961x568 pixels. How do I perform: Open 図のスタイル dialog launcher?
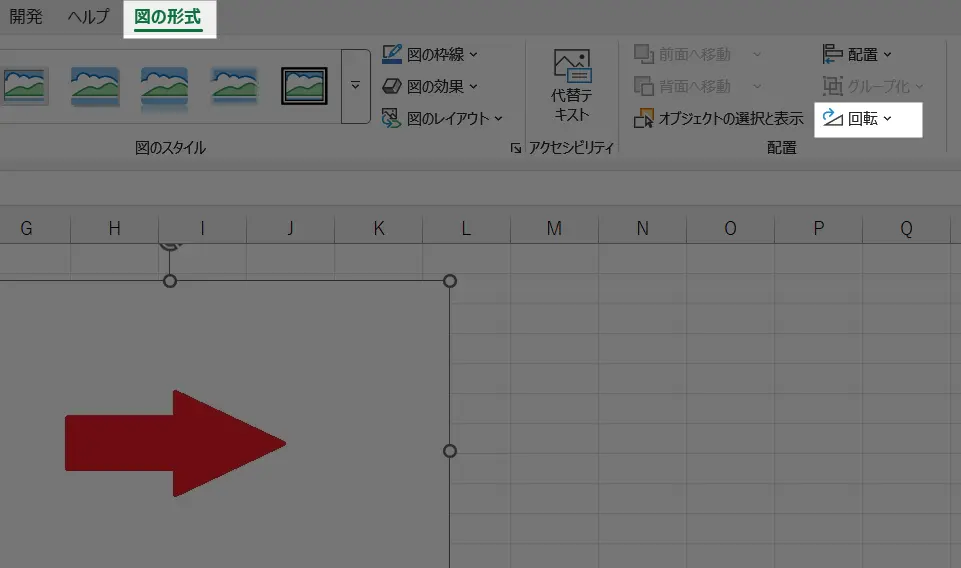tap(515, 148)
